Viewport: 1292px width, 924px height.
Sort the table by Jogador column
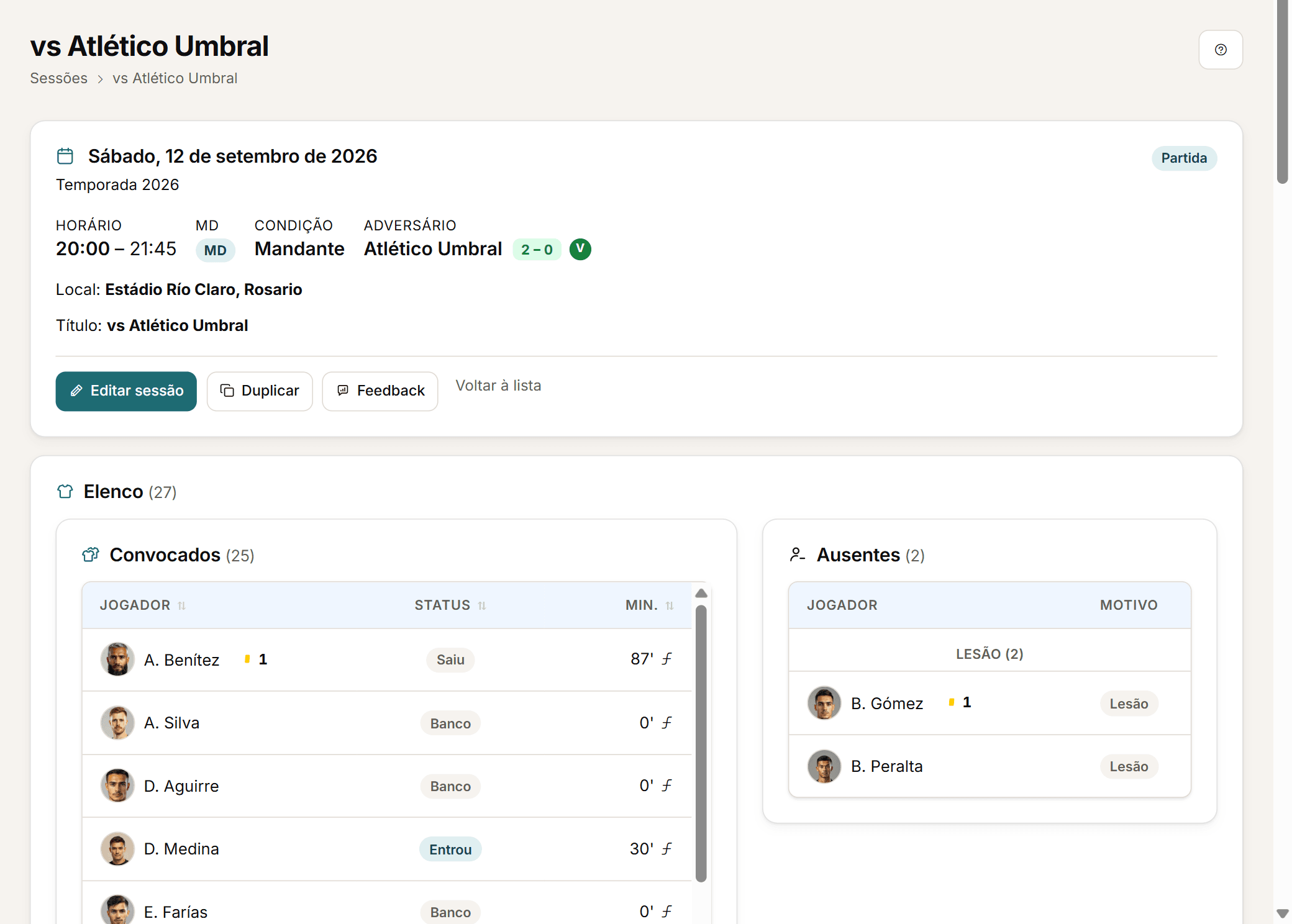coord(143,605)
